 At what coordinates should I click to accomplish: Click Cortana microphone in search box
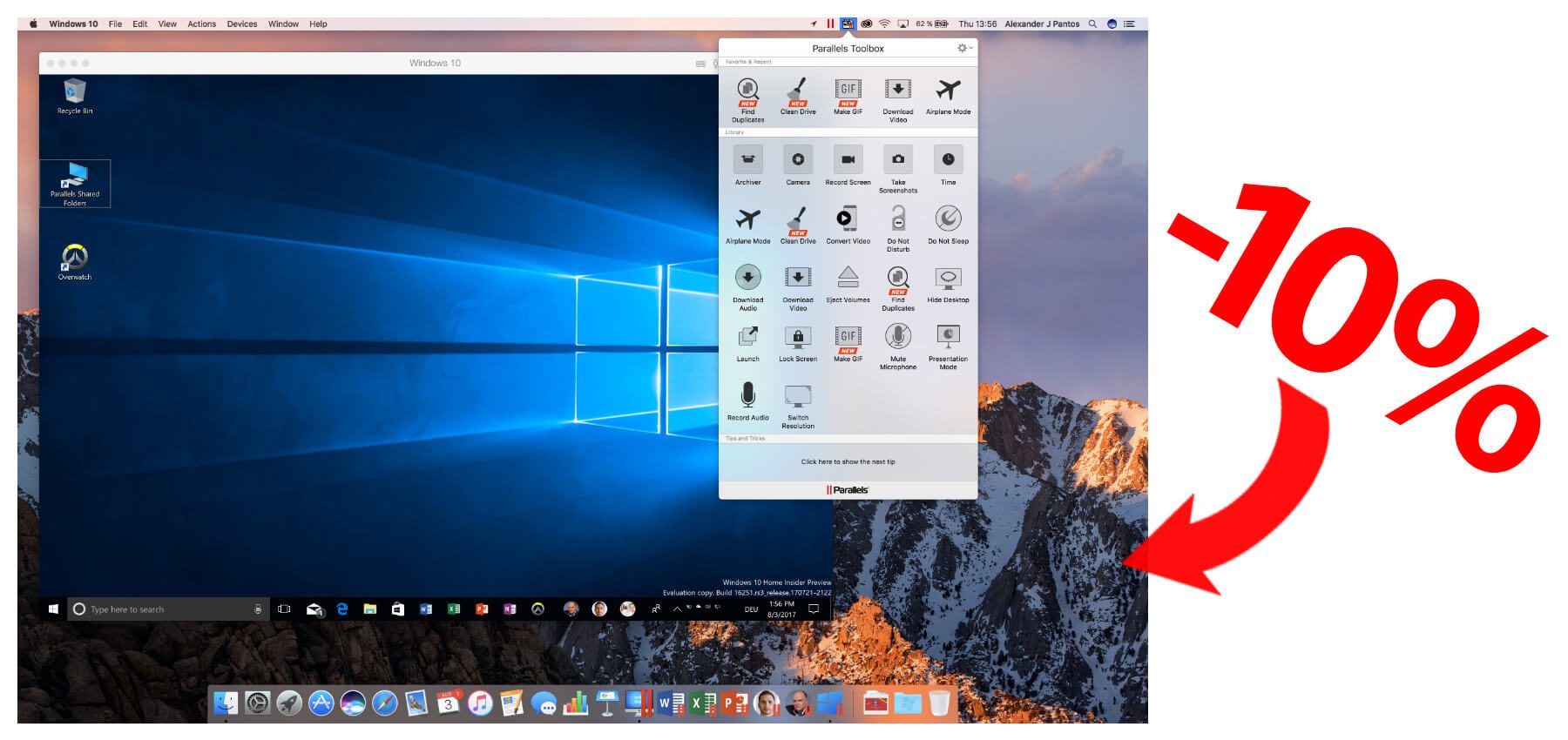click(258, 609)
